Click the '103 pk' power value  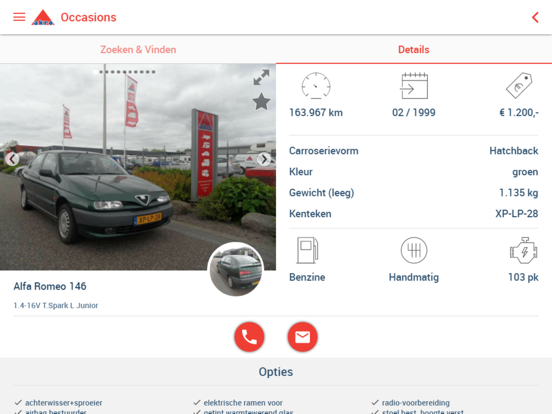tap(523, 277)
